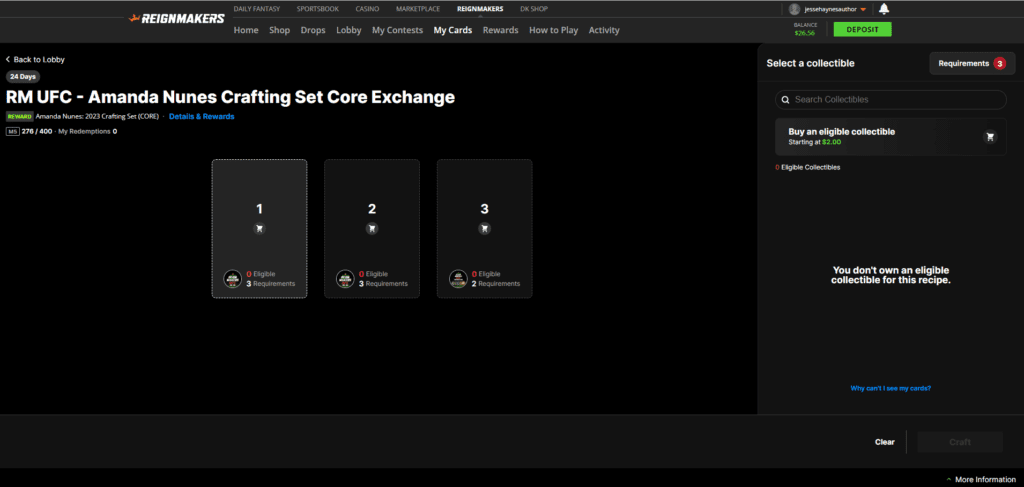Open the Details & Rewards link
The width and height of the screenshot is (1024, 487).
coord(201,116)
